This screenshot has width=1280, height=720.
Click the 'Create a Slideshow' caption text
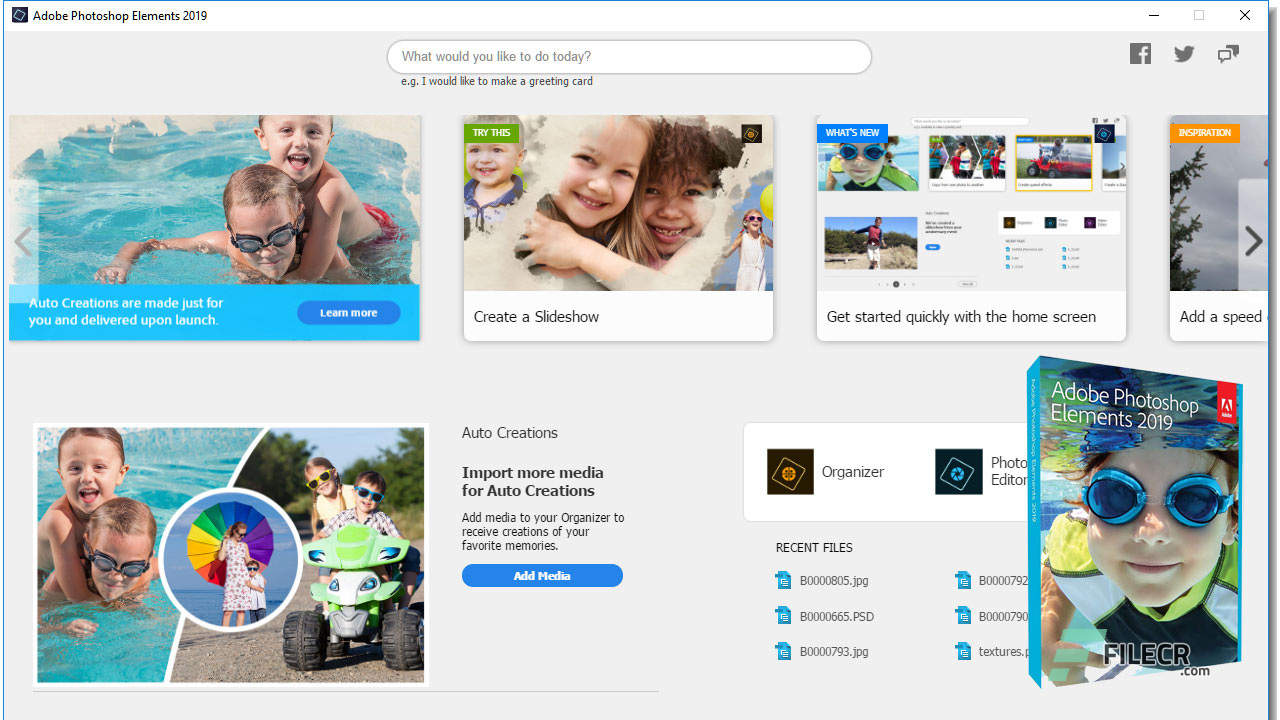pos(536,317)
